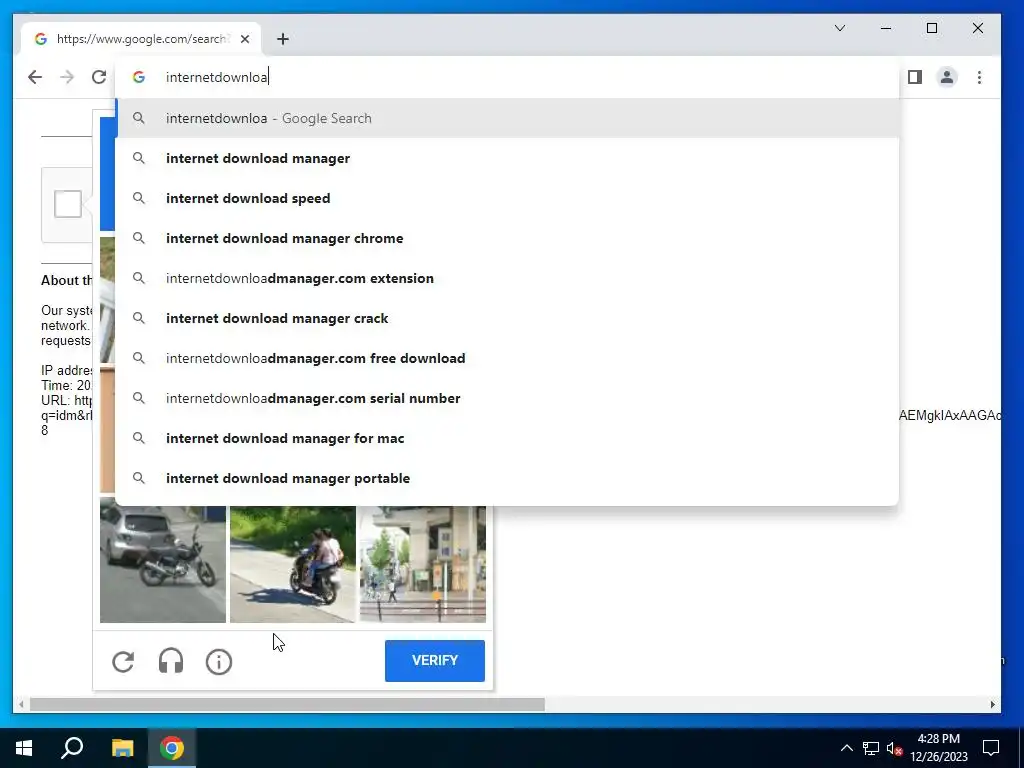Click the Chrome taskbar icon

172,748
